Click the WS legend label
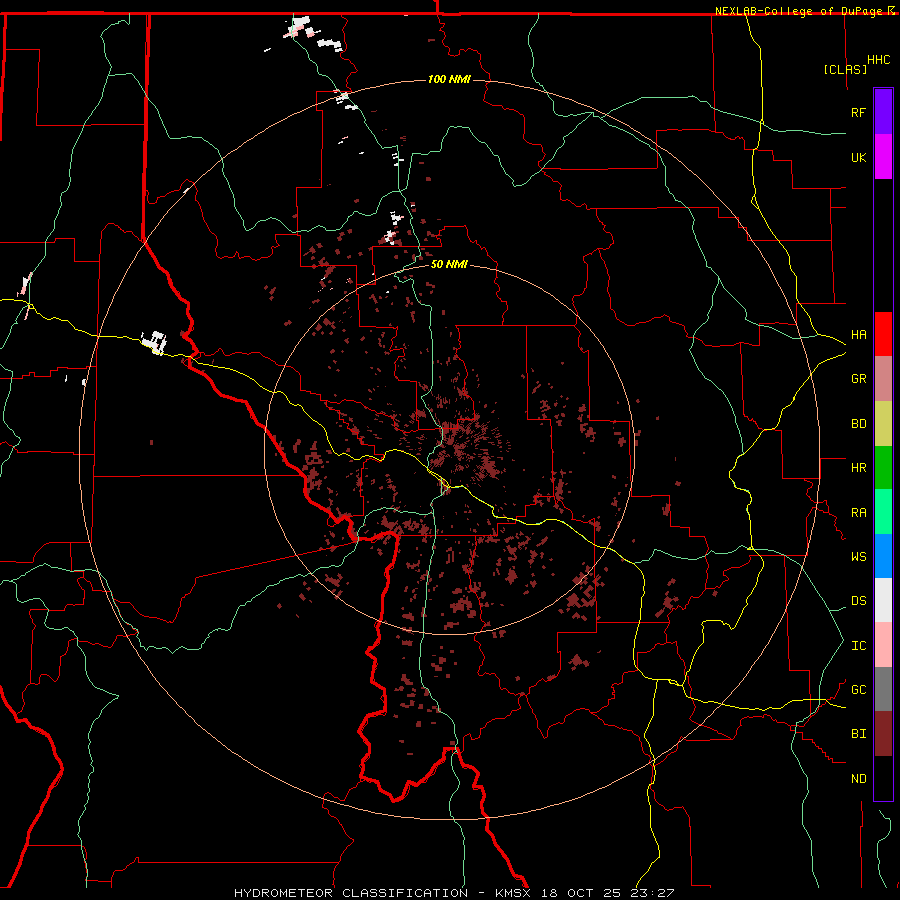This screenshot has width=900, height=900. point(859,556)
